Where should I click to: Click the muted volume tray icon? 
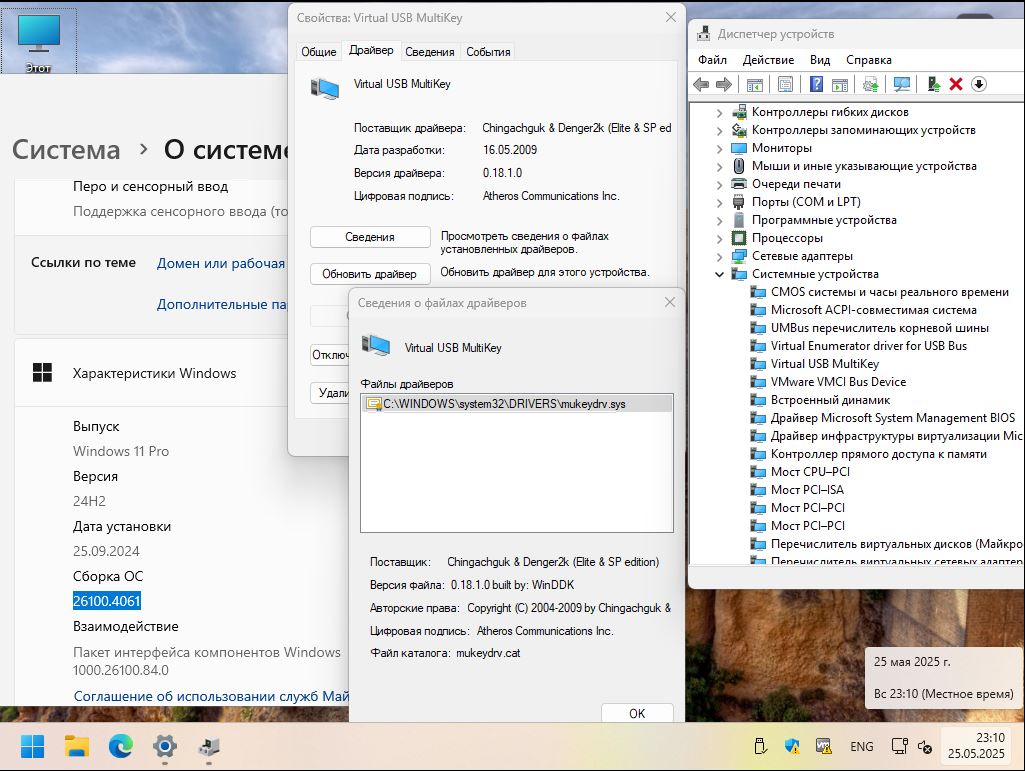pos(925,746)
